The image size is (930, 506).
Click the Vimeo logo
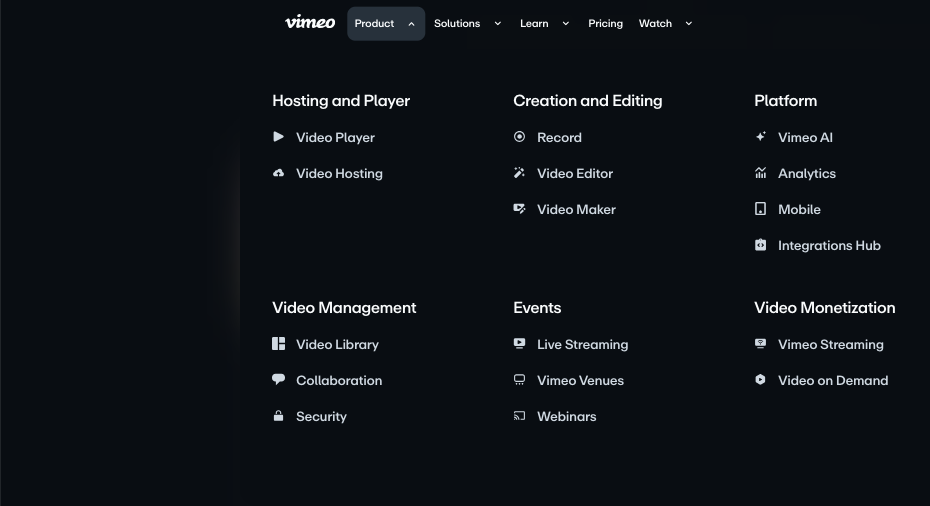click(310, 23)
